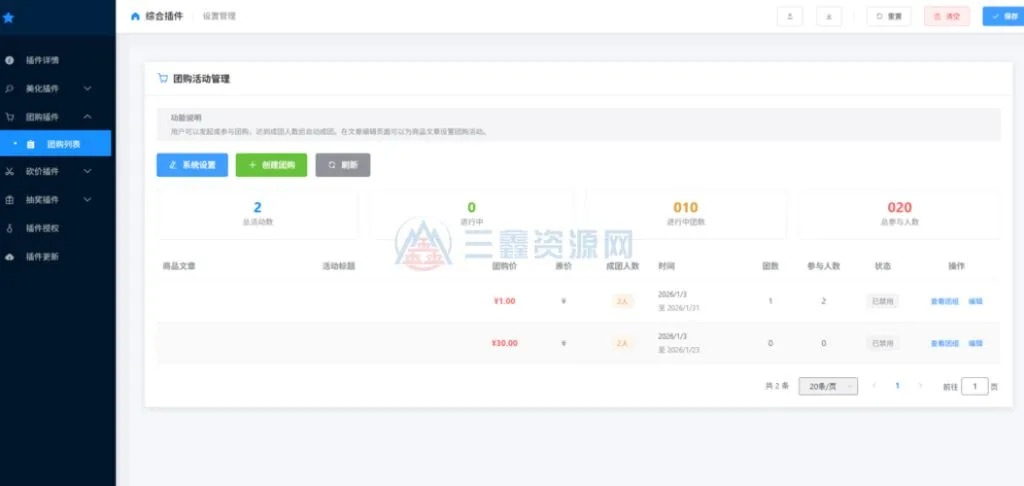This screenshot has height=486, width=1024.
Task: Click the download icon button in top bar
Action: coord(828,17)
